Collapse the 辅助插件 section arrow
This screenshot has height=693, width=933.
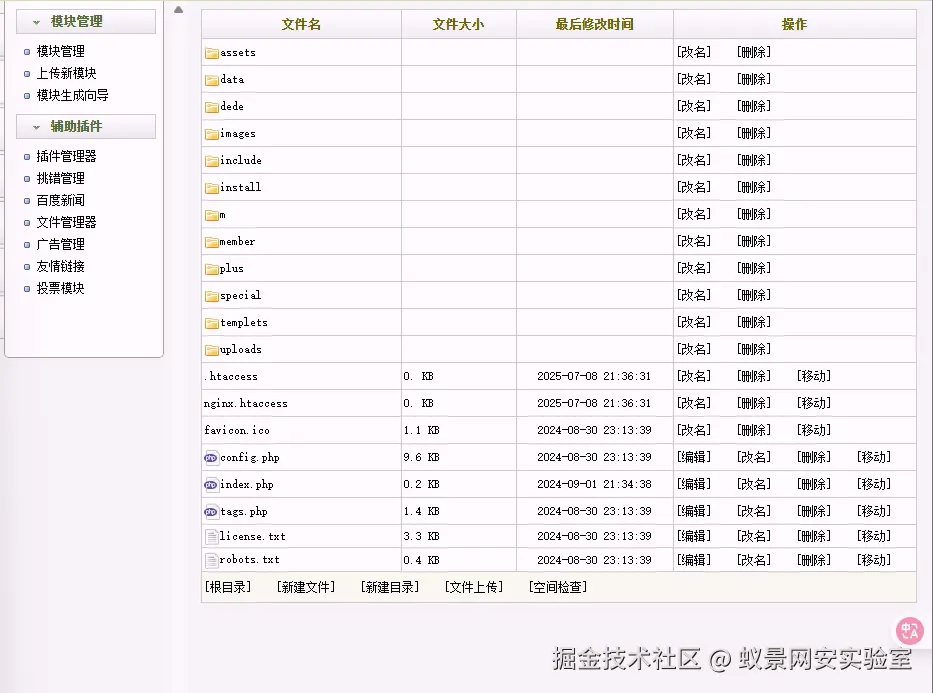(x=36, y=127)
